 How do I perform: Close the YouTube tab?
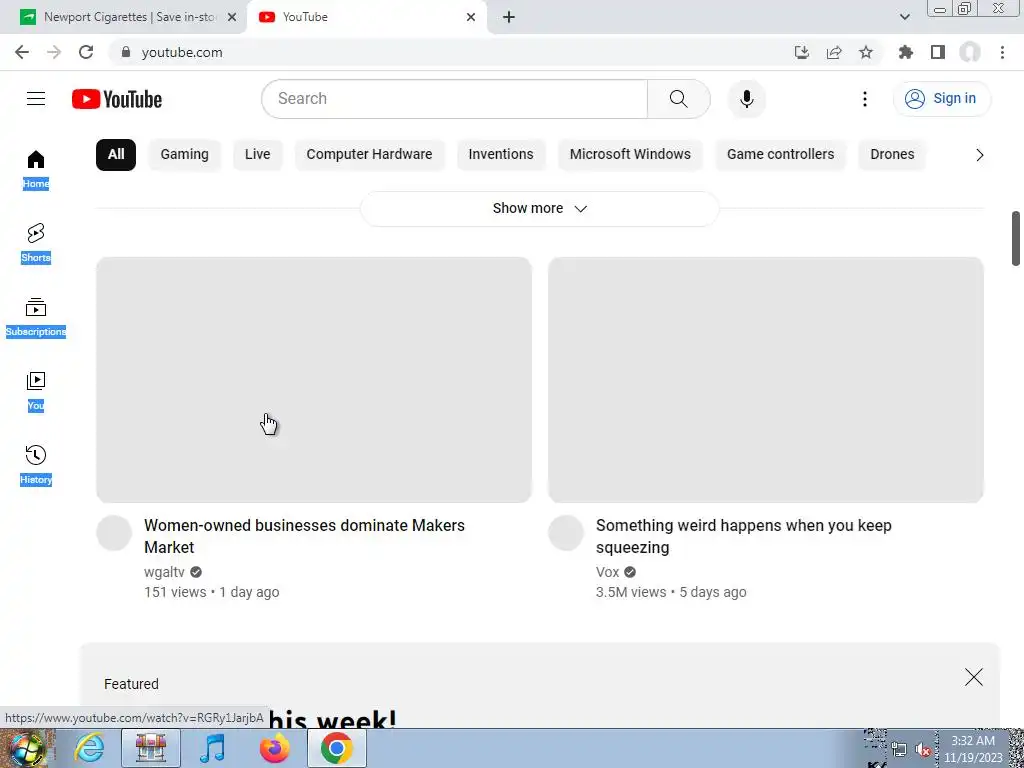click(471, 17)
